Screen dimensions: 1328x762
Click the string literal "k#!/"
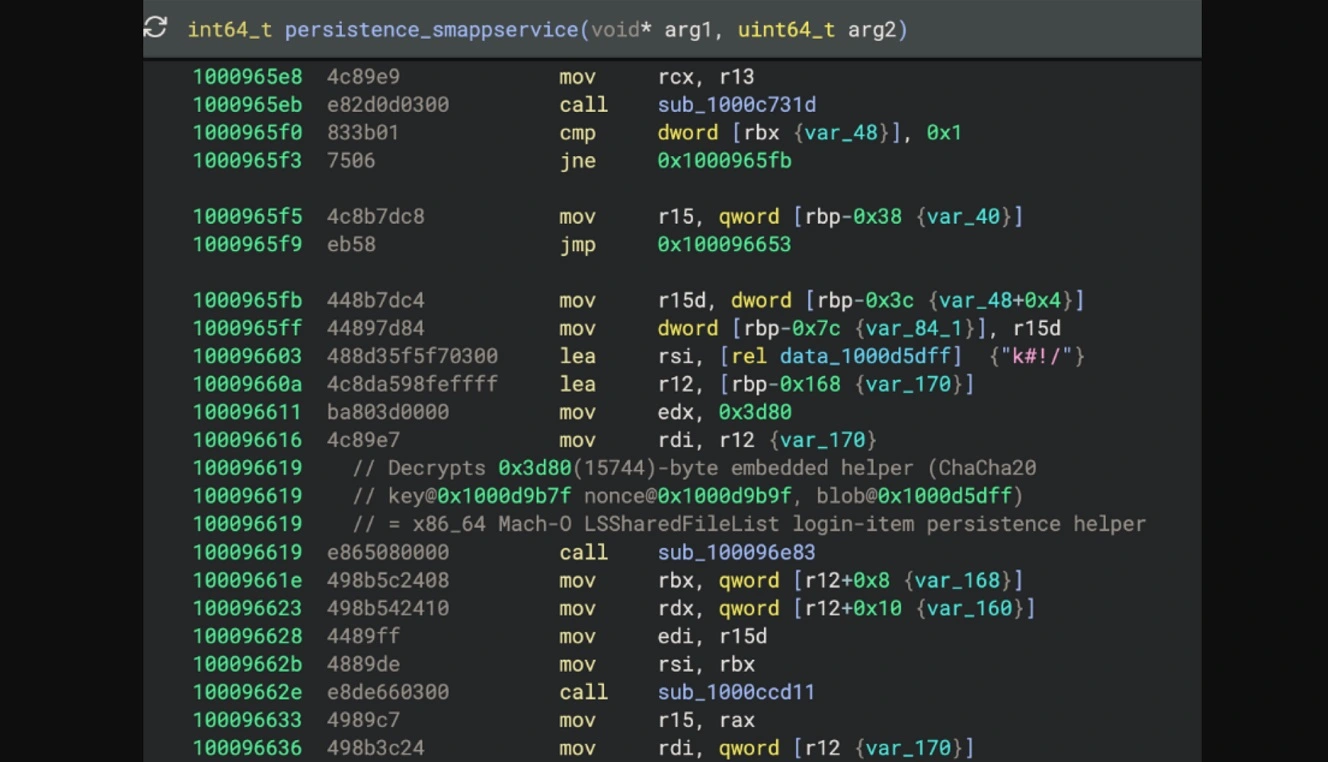[x=1036, y=357]
